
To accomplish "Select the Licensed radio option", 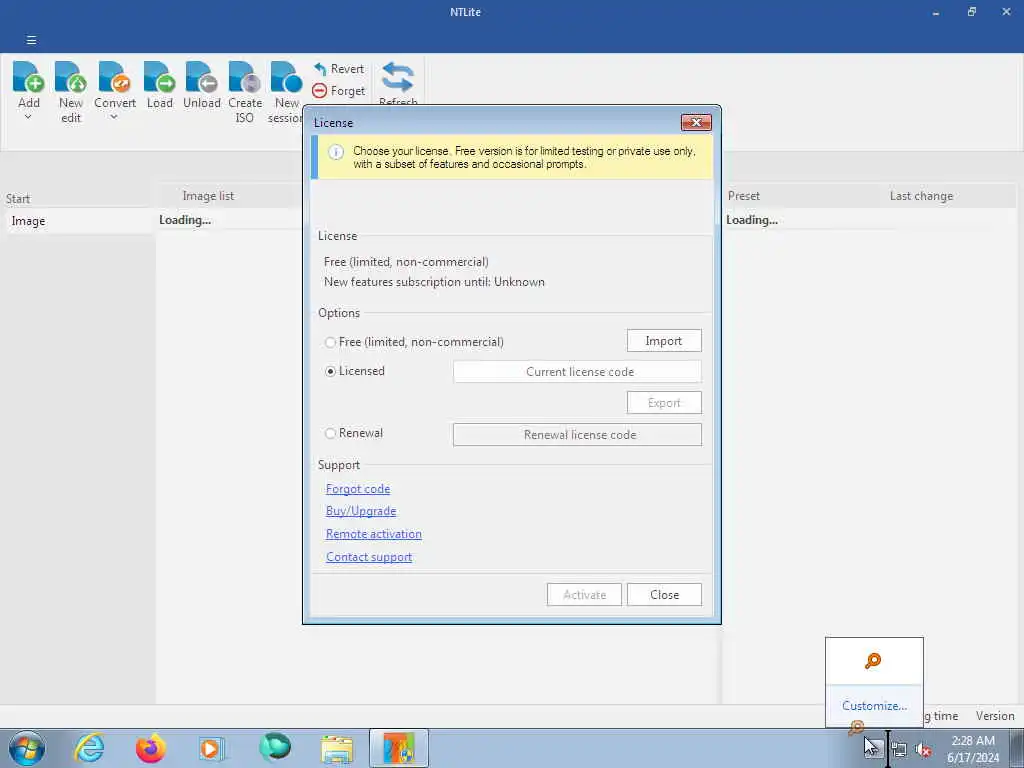I will pyautogui.click(x=330, y=371).
